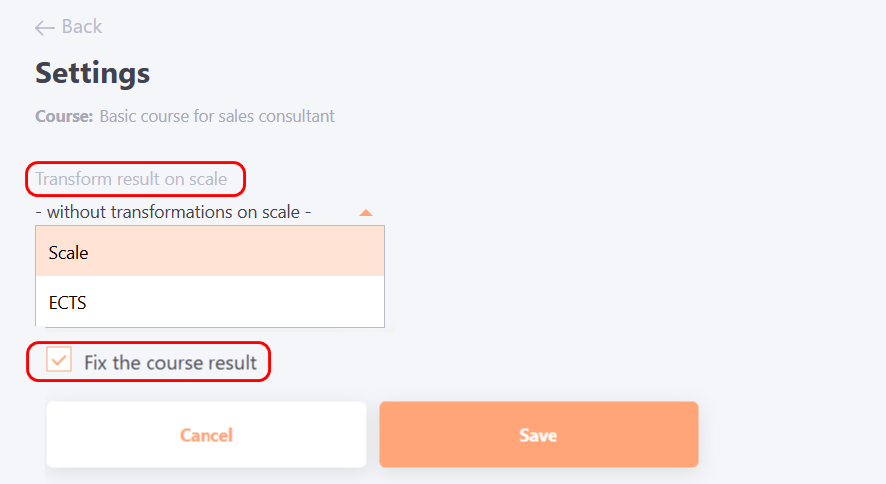Uncheck the course result fixing box
Viewport: 886px width, 484px height.
(x=59, y=360)
